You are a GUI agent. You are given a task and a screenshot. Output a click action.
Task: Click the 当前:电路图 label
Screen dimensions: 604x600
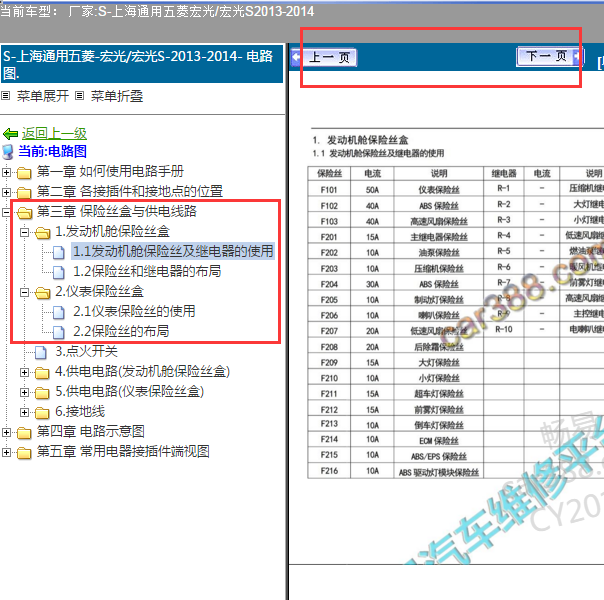tap(52, 151)
